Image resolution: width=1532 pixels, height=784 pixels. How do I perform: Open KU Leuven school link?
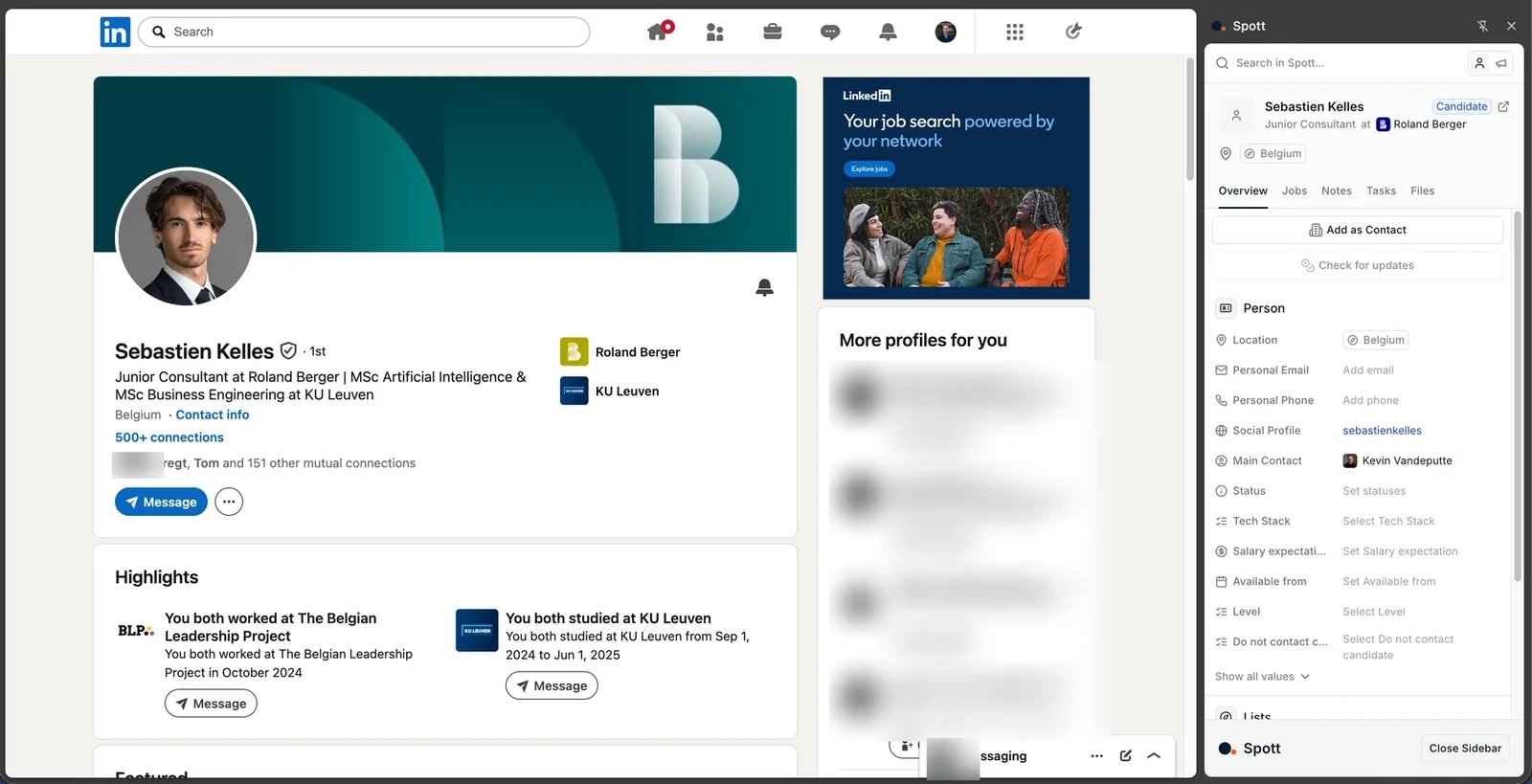610,392
